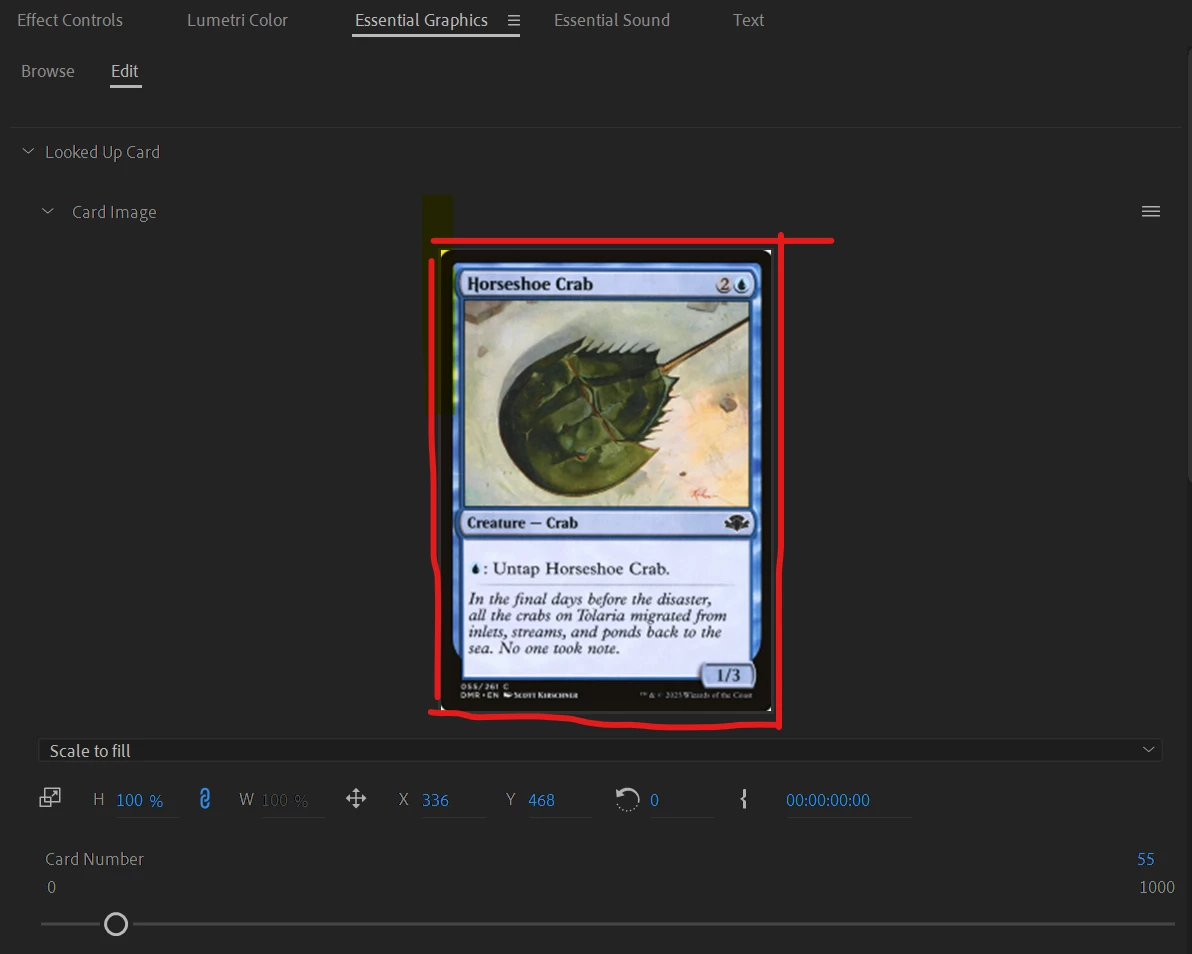1192x954 pixels.
Task: Click the rotation icon
Action: [x=627, y=799]
